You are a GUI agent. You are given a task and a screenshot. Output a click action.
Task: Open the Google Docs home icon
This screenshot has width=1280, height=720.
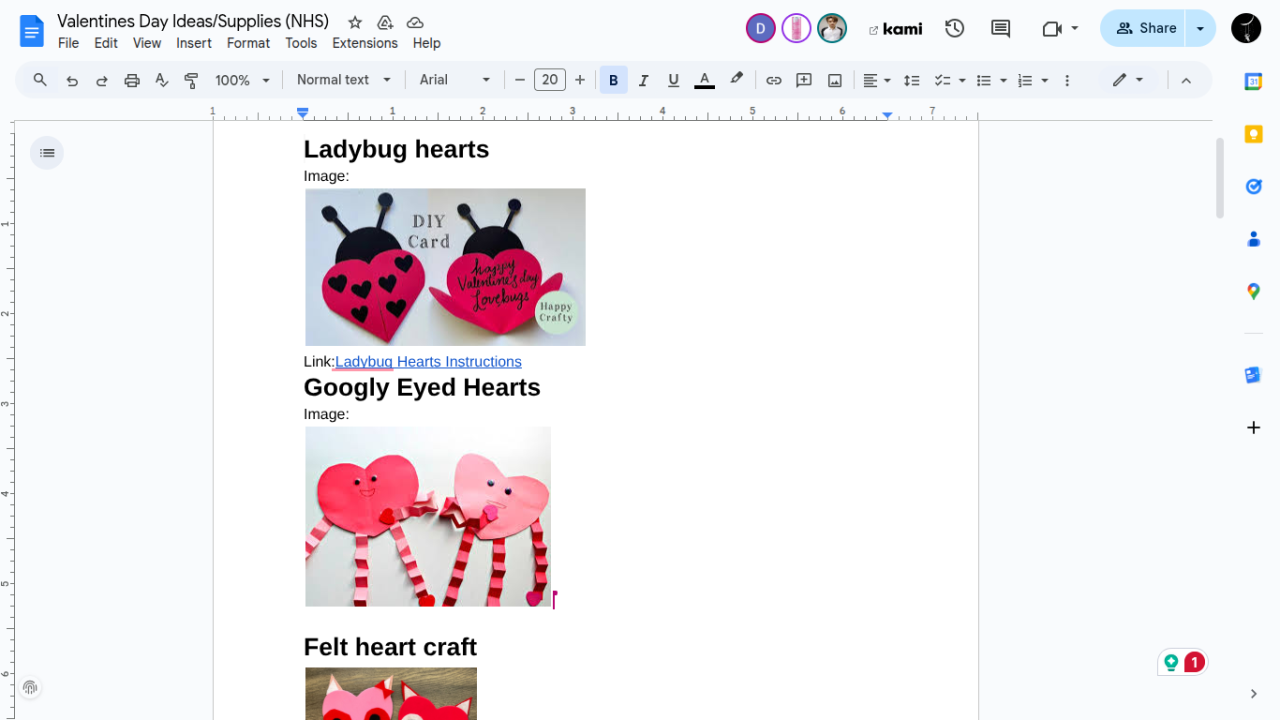tap(32, 30)
